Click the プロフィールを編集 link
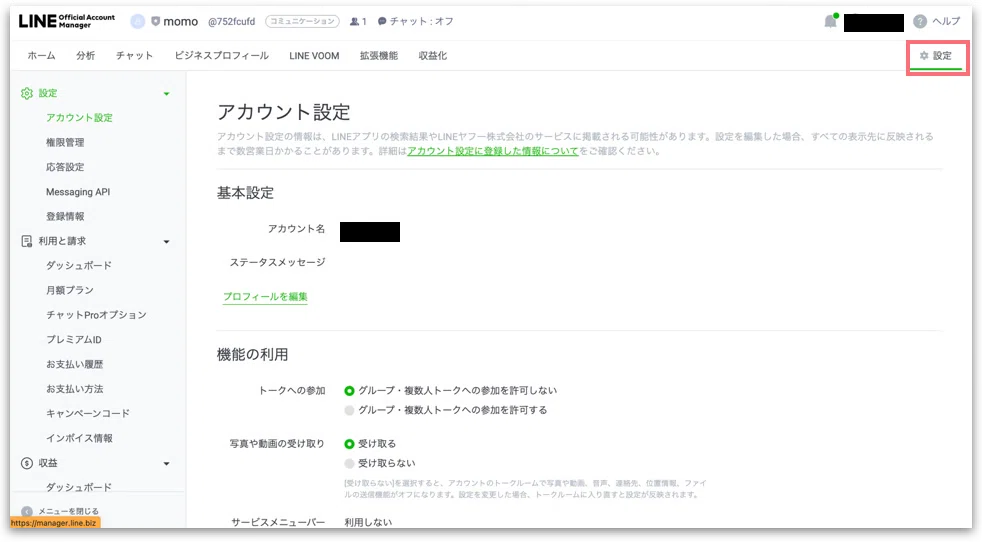Viewport: 982px width, 542px height. (x=266, y=297)
